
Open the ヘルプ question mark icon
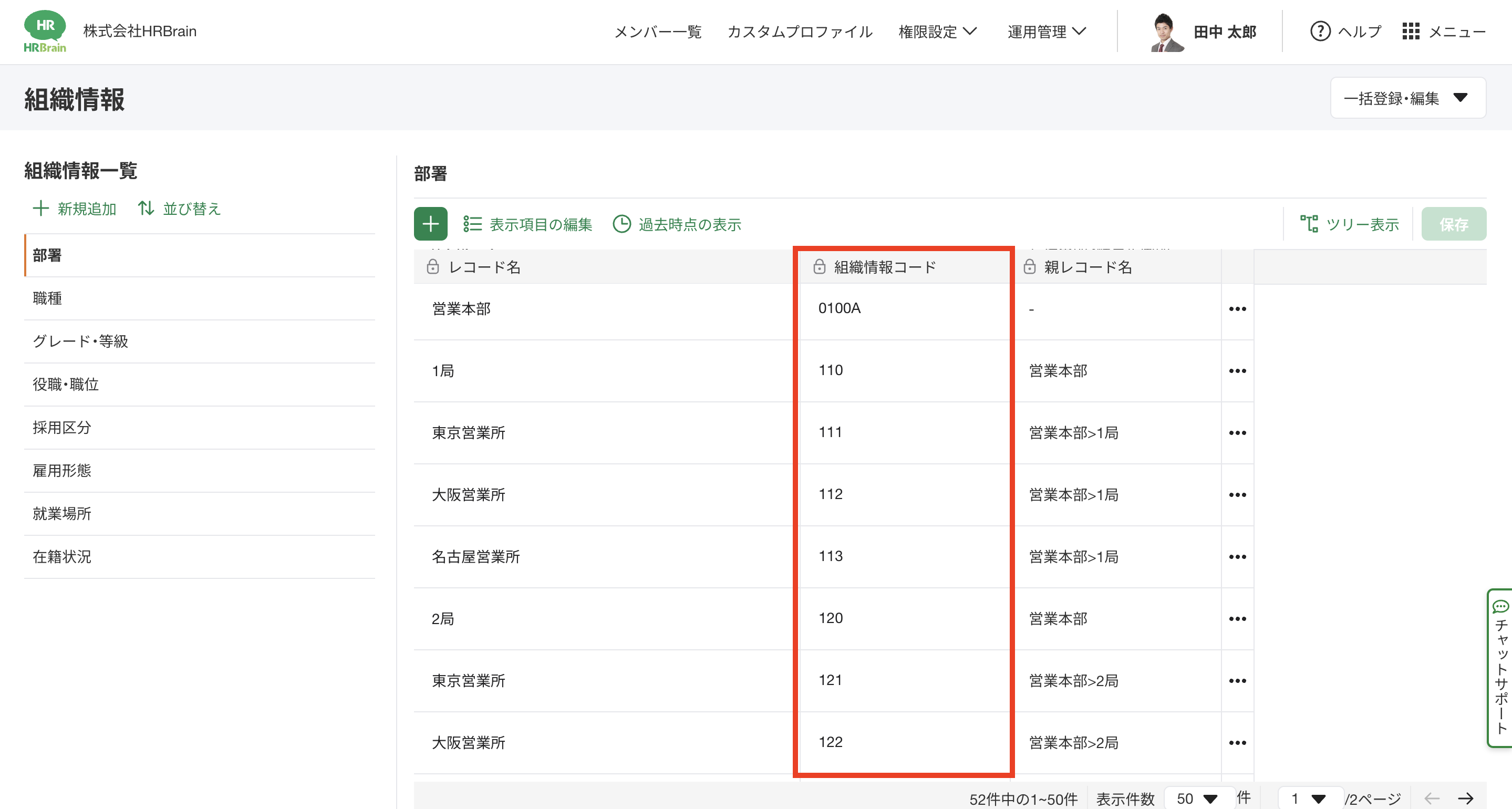(x=1320, y=31)
